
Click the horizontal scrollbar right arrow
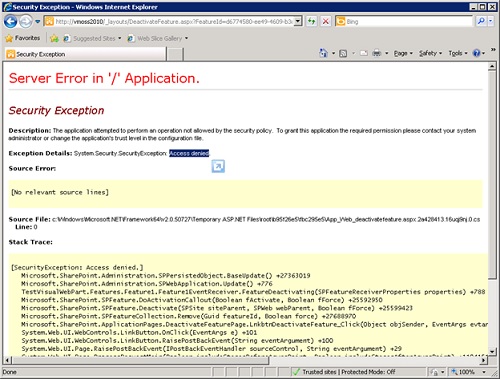coord(484,360)
